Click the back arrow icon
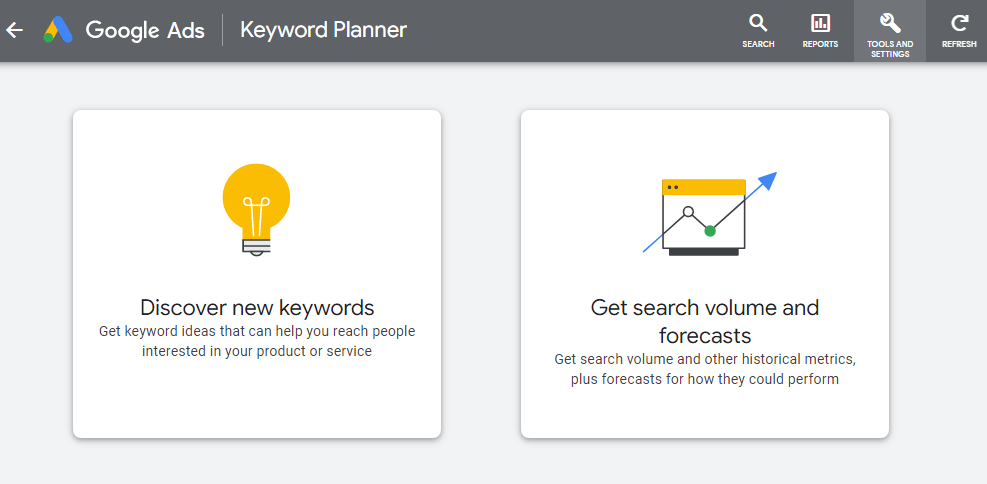 pyautogui.click(x=14, y=30)
